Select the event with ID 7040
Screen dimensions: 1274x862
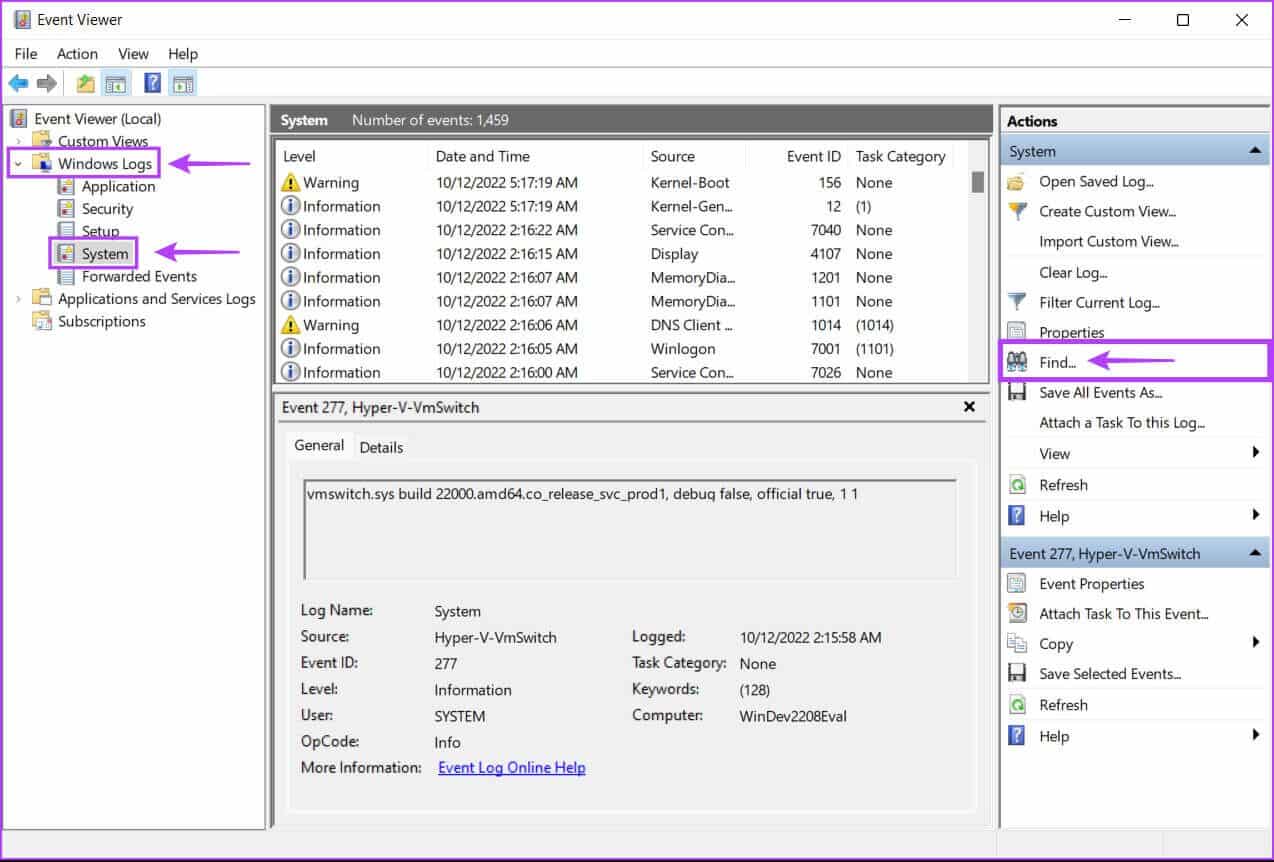(x=621, y=230)
